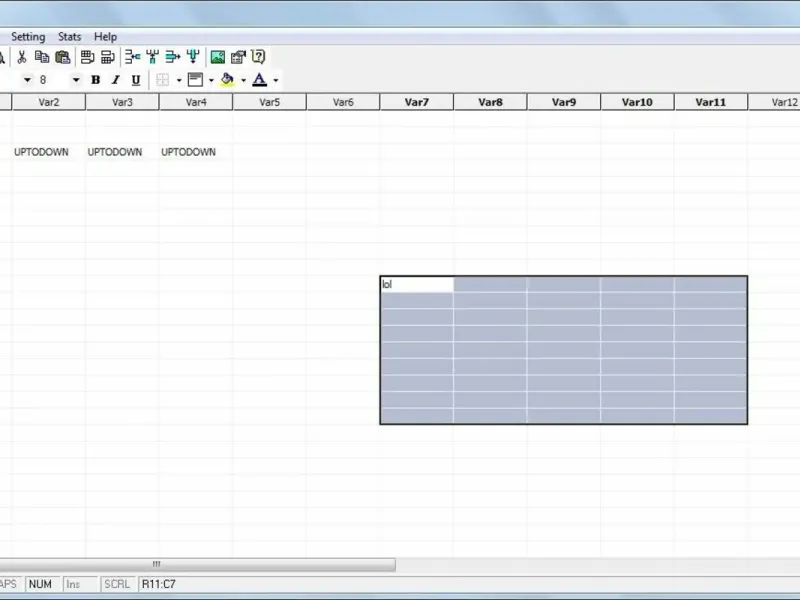Screen dimensions: 800x600
Task: Select the Var11 column header
Action: (x=711, y=102)
